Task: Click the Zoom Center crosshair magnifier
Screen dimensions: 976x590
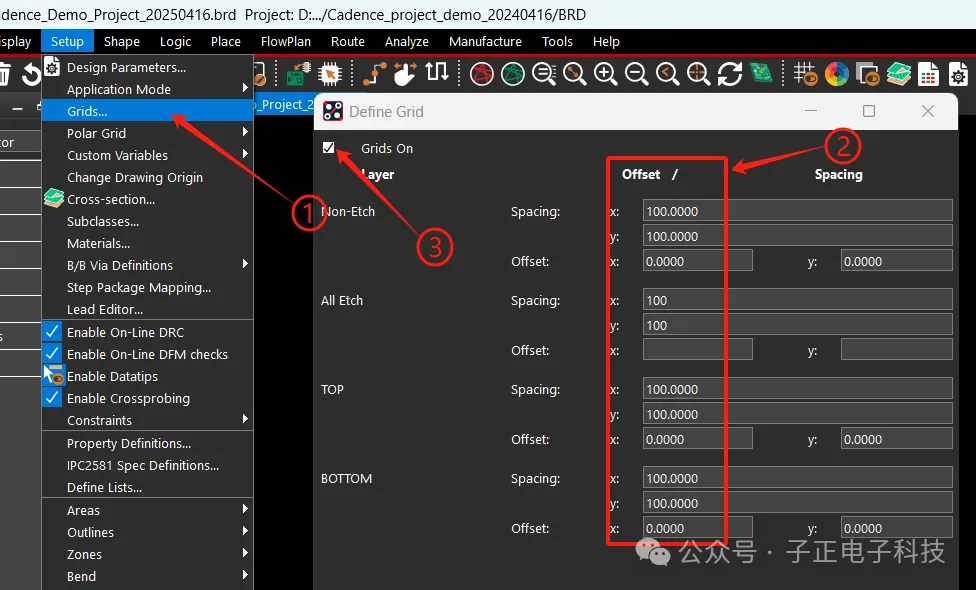Action: pyautogui.click(x=698, y=74)
